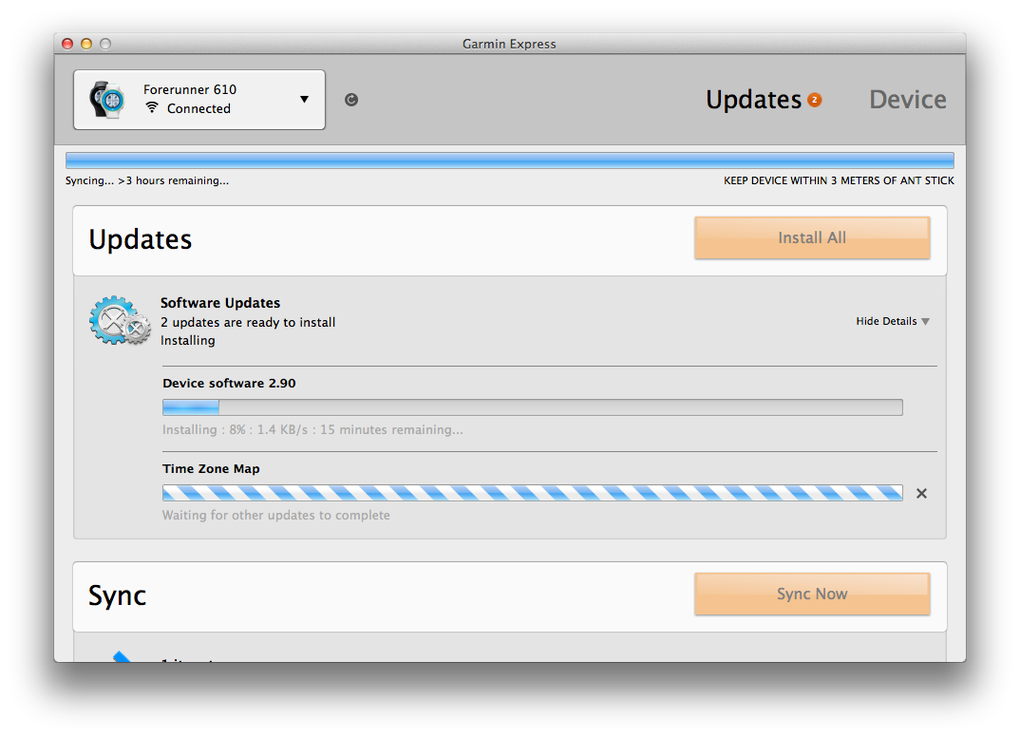Click the Software Updates gear icon
The image size is (1020, 737).
point(120,320)
